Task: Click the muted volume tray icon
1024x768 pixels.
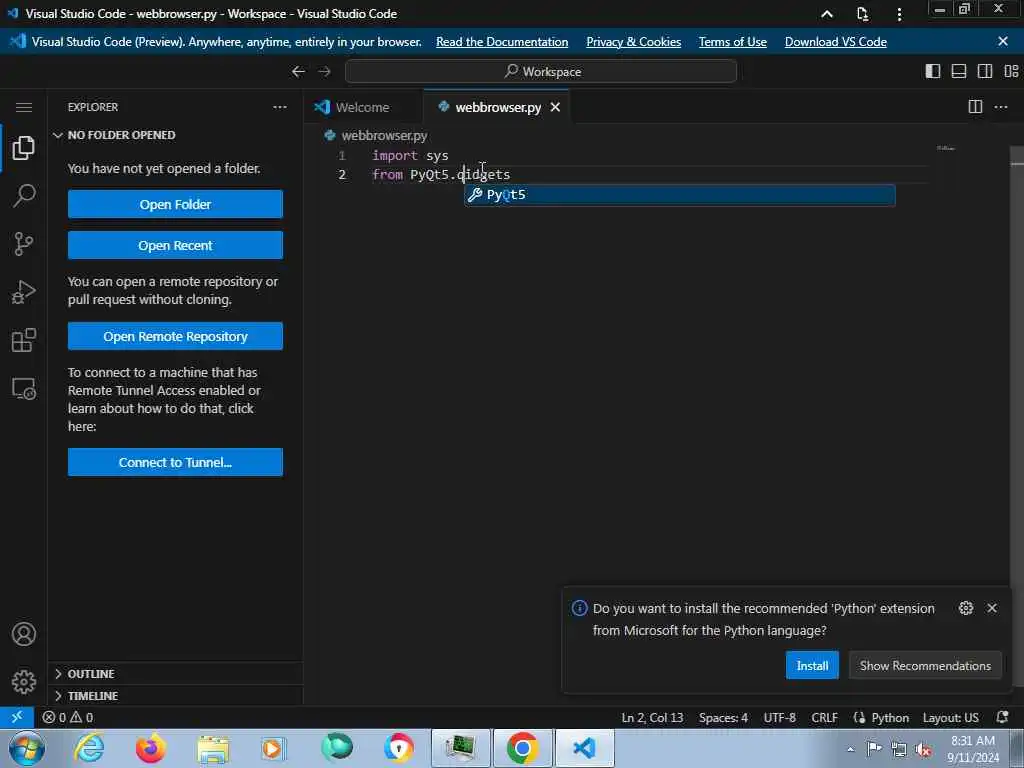Action: point(923,750)
